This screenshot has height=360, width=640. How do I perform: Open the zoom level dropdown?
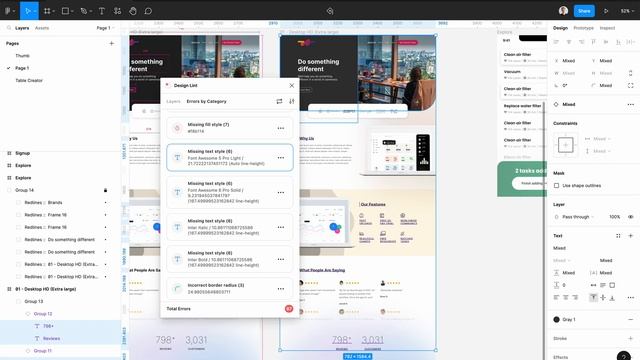click(x=627, y=11)
